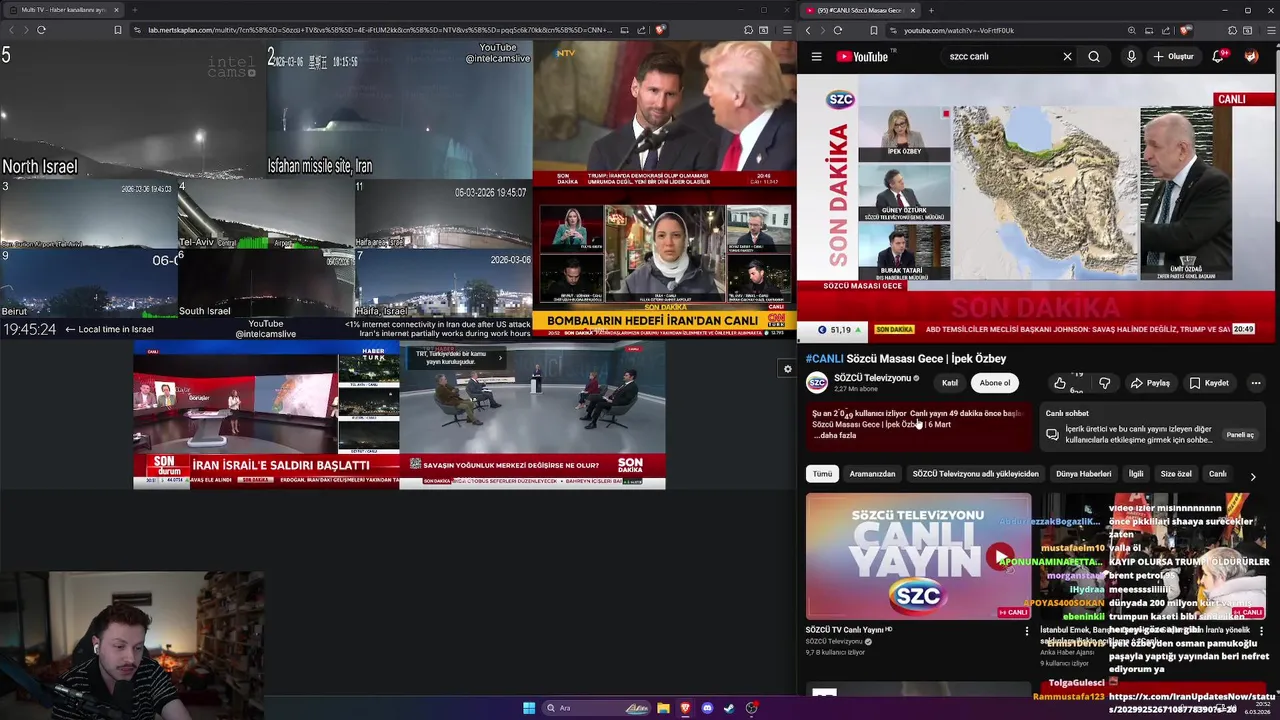Run the YouTube search magnifier button
The width and height of the screenshot is (1280, 720).
tap(1094, 57)
